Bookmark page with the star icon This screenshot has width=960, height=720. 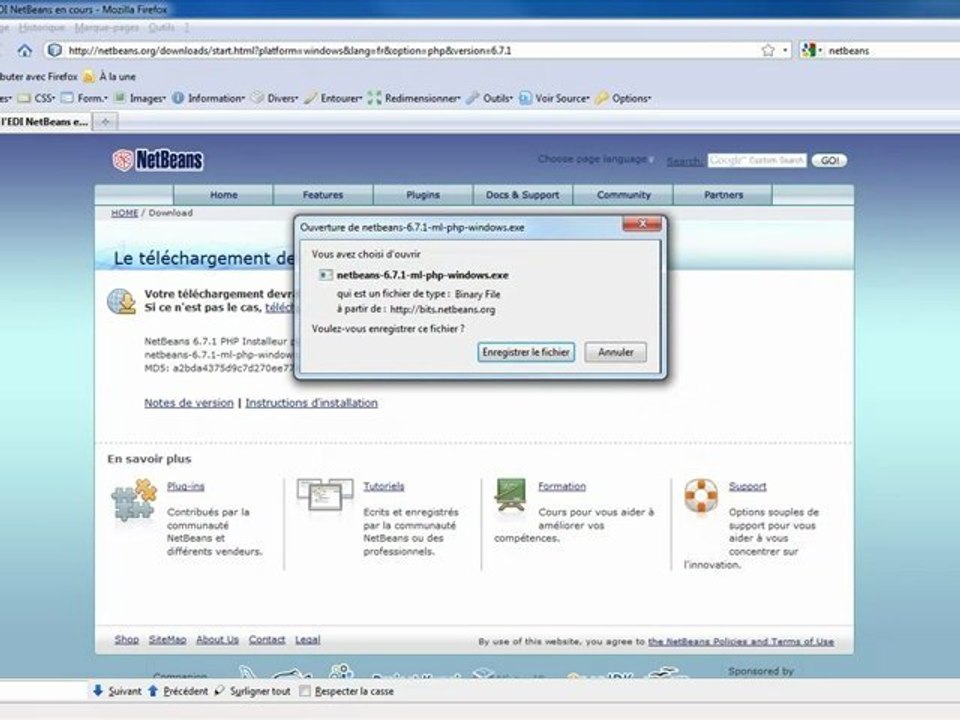[768, 50]
